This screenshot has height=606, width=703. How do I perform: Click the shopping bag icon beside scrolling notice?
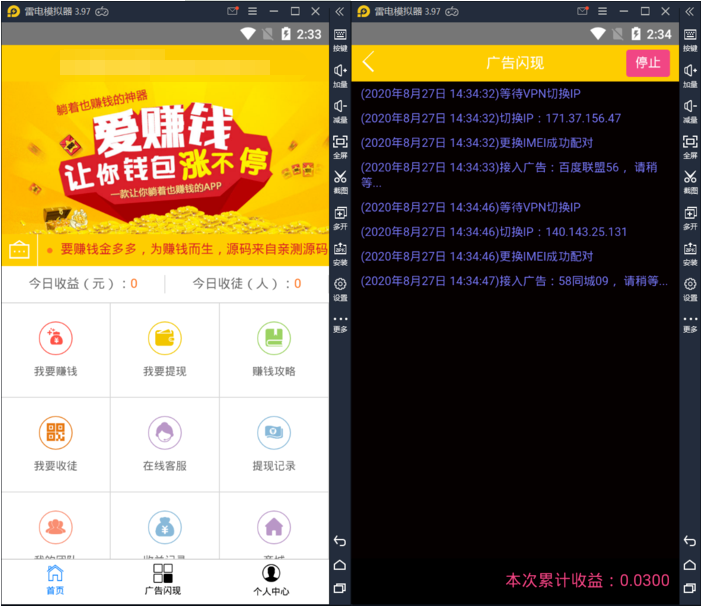(19, 250)
